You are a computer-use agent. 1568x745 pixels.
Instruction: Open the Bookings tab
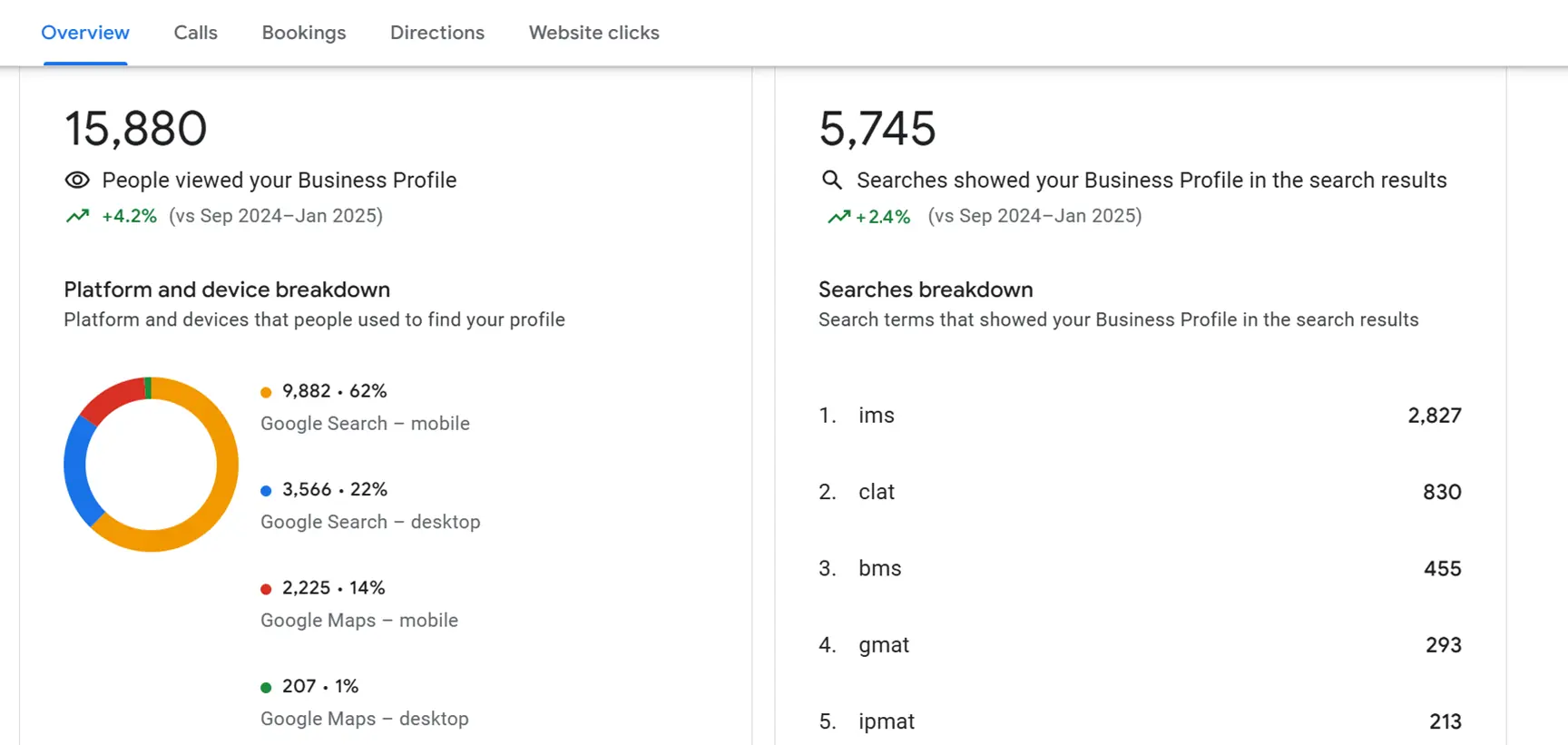coord(303,32)
